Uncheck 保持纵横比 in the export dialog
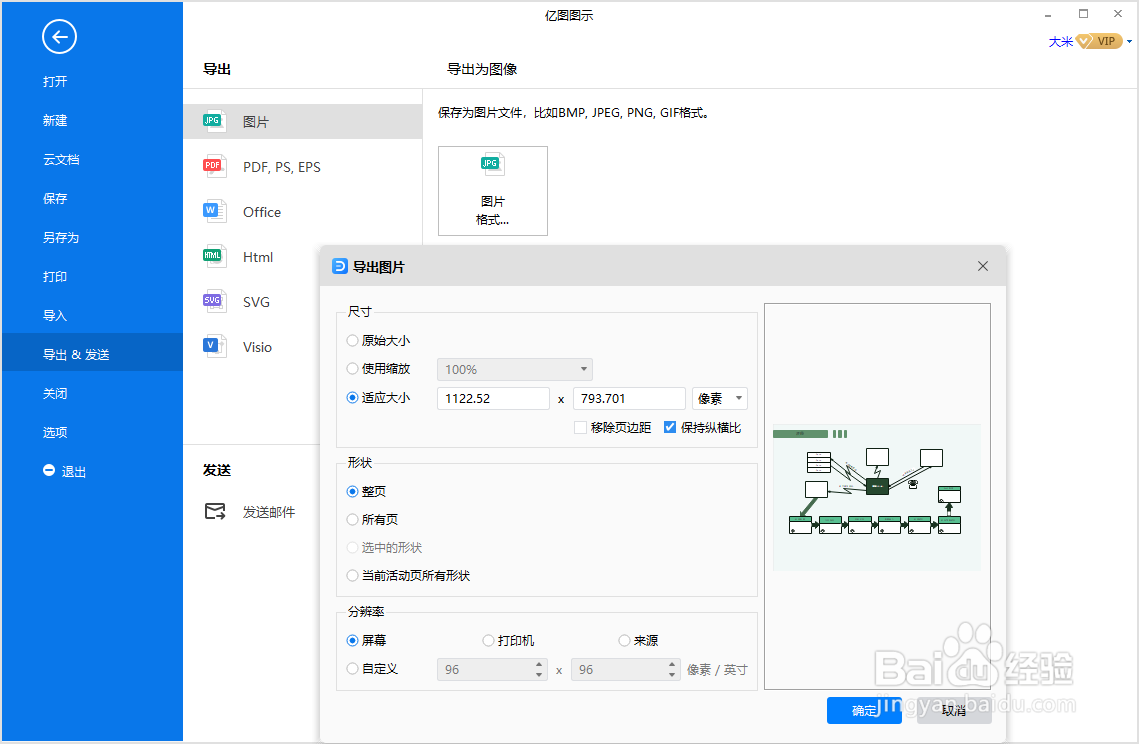This screenshot has width=1139, height=744. [x=669, y=427]
